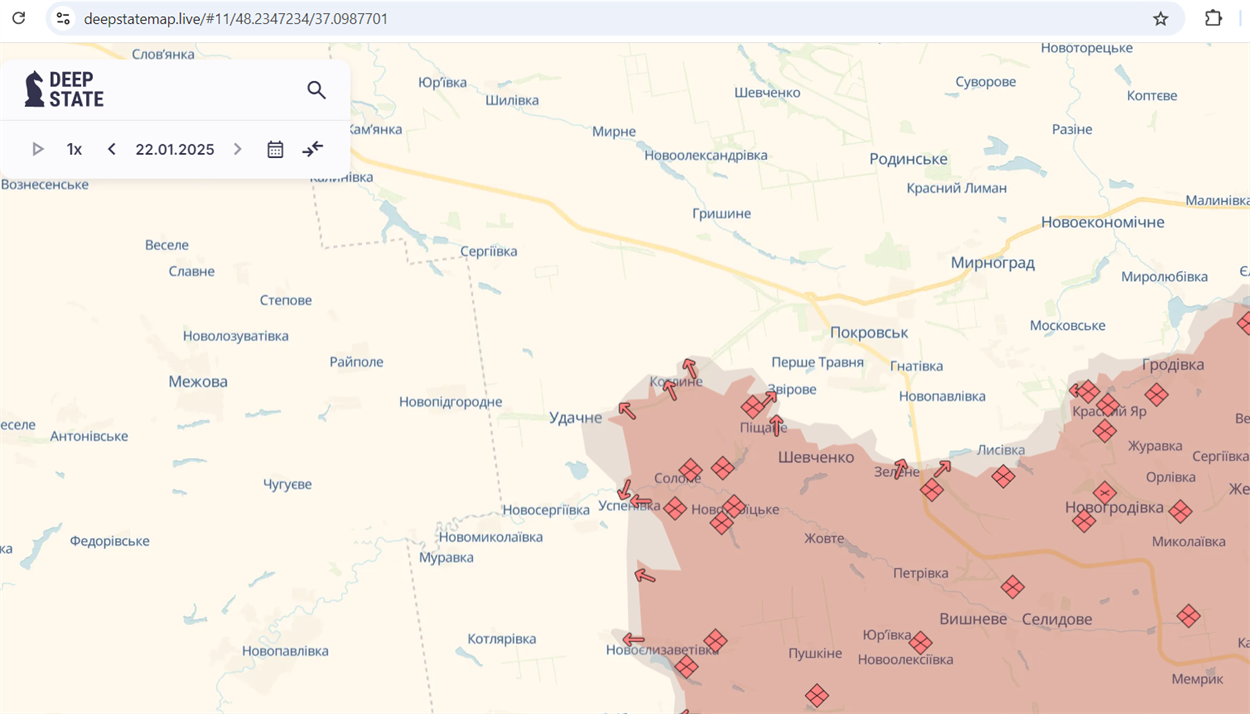This screenshot has width=1250, height=714.
Task: Click the unit marker above Селидове
Action: click(1012, 587)
